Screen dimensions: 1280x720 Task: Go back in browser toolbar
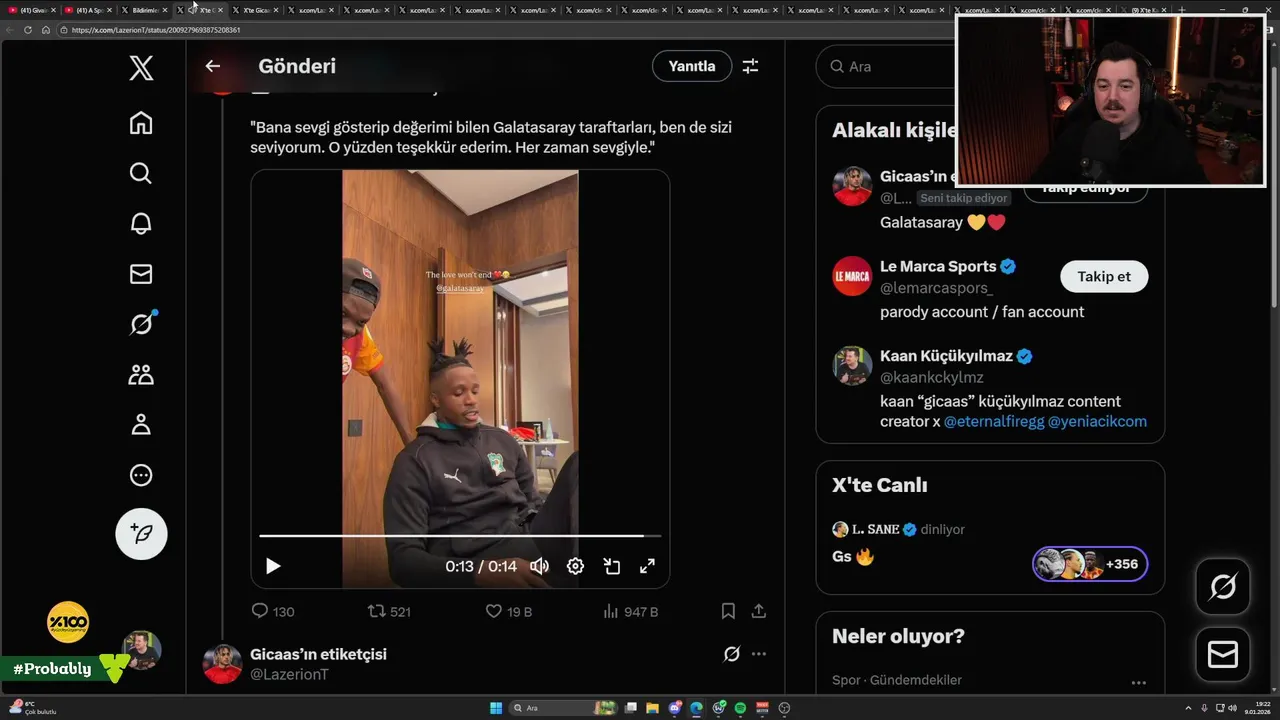10,30
